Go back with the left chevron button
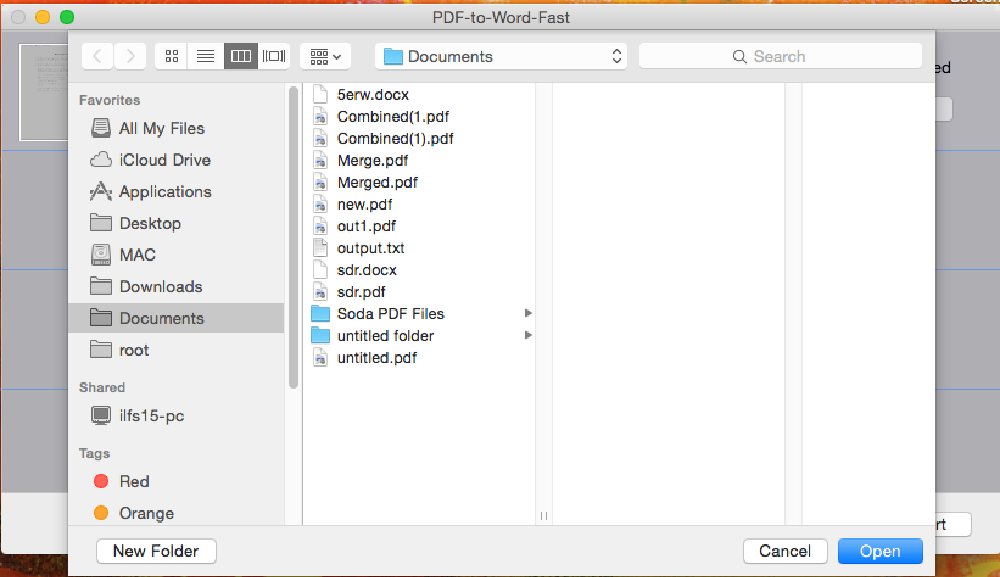Image resolution: width=1000 pixels, height=577 pixels. click(98, 56)
